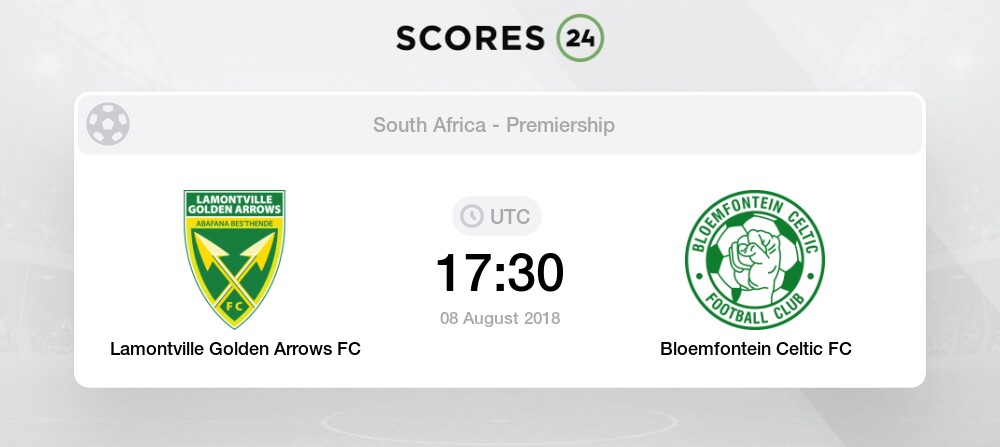Click the Abafana Bes'thende banner on crest
Viewport: 1000px width, 447px height.
[234, 223]
